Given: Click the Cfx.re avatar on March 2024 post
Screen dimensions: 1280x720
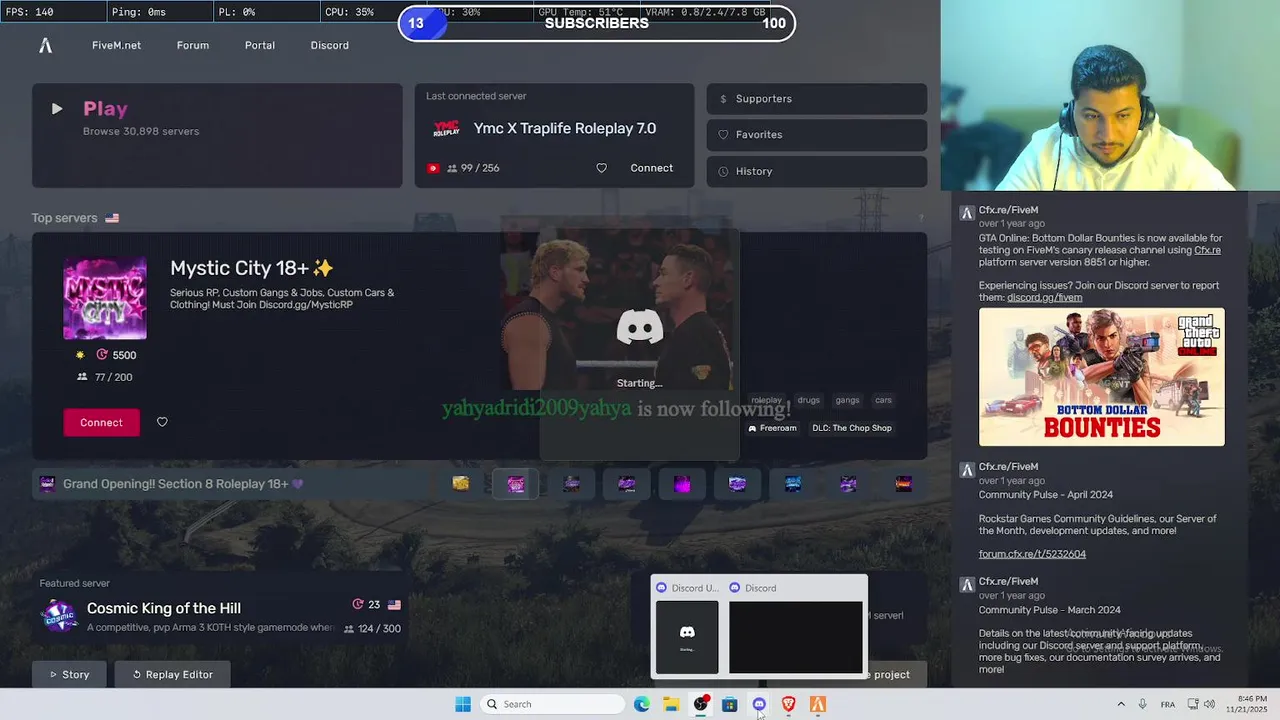Looking at the screenshot, I should click(x=966, y=584).
